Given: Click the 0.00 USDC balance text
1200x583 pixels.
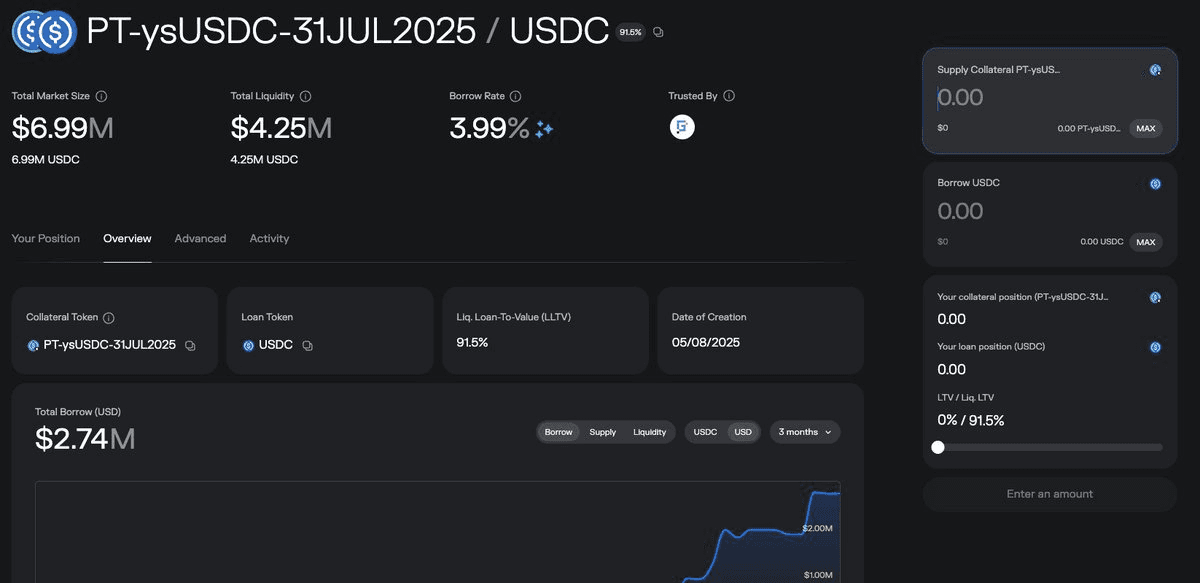Looking at the screenshot, I should (1102, 242).
